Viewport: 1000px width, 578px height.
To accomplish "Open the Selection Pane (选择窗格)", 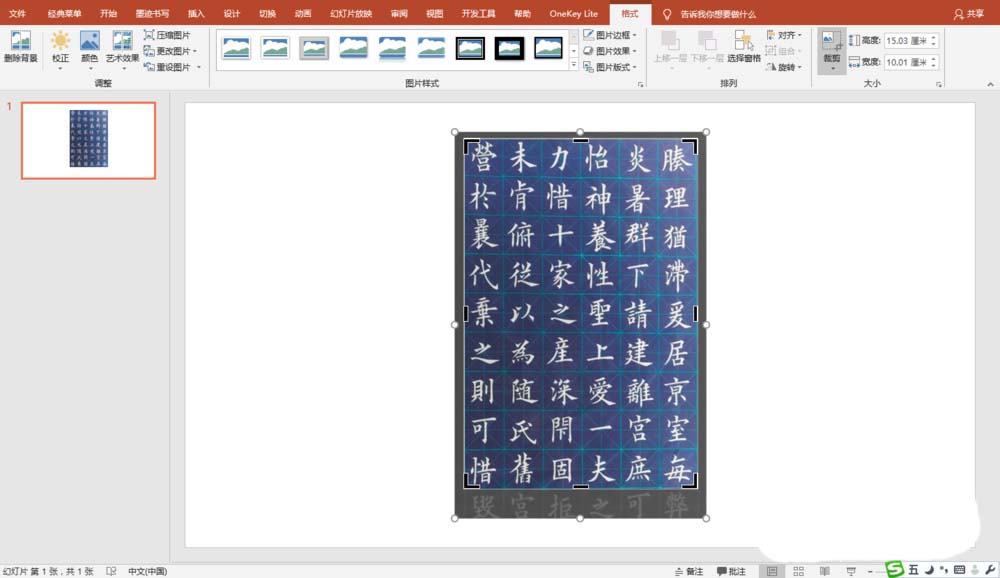I will 744,47.
